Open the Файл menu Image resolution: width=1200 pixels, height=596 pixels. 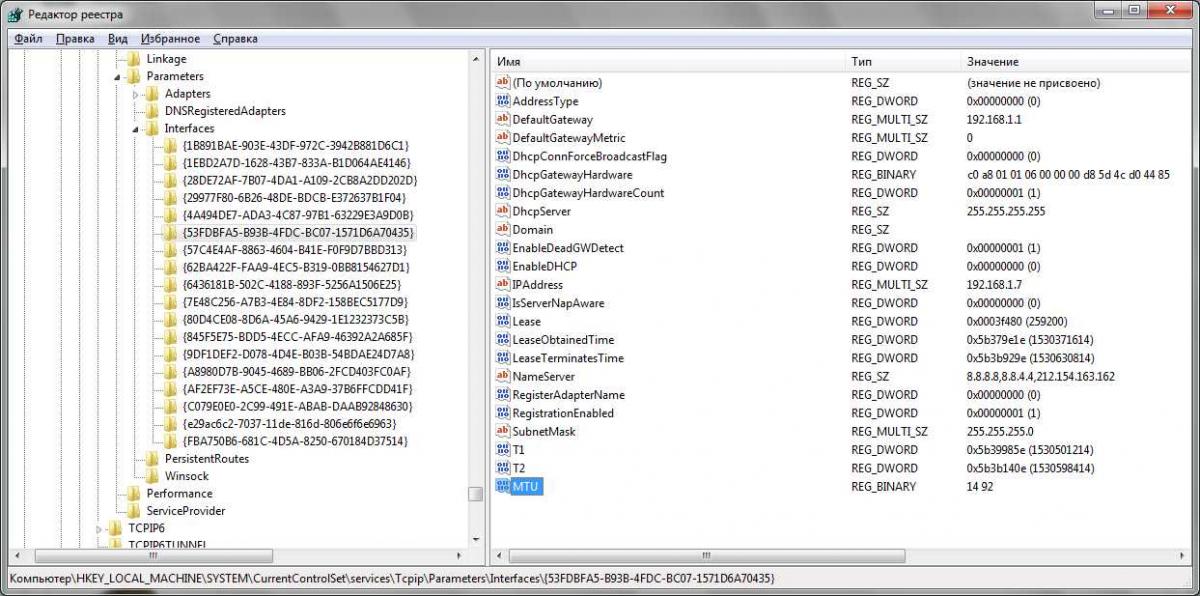[28, 39]
